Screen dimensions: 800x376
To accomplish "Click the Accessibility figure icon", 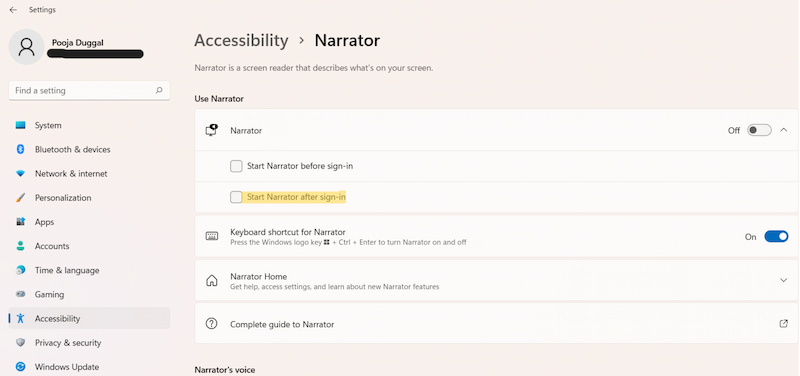I will pos(20,318).
